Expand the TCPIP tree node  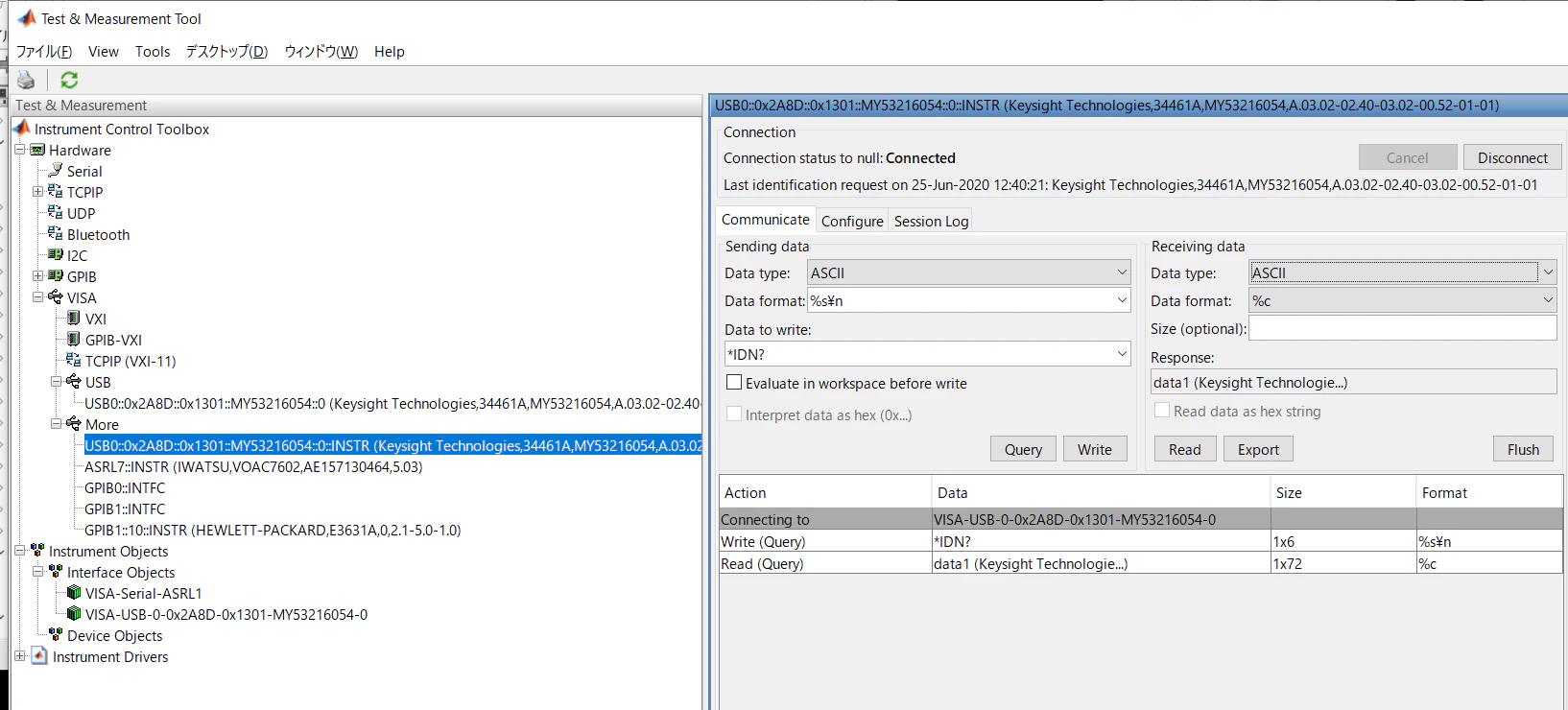click(37, 192)
